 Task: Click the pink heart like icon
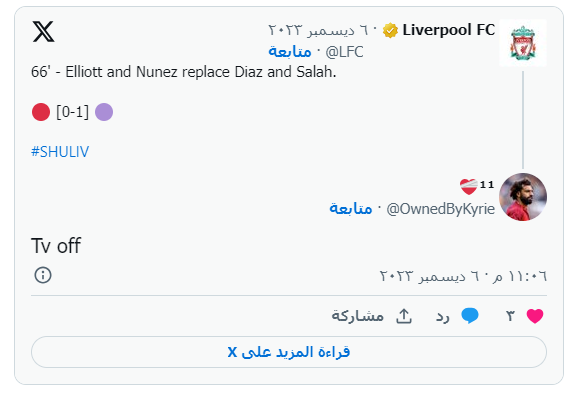pos(535,316)
